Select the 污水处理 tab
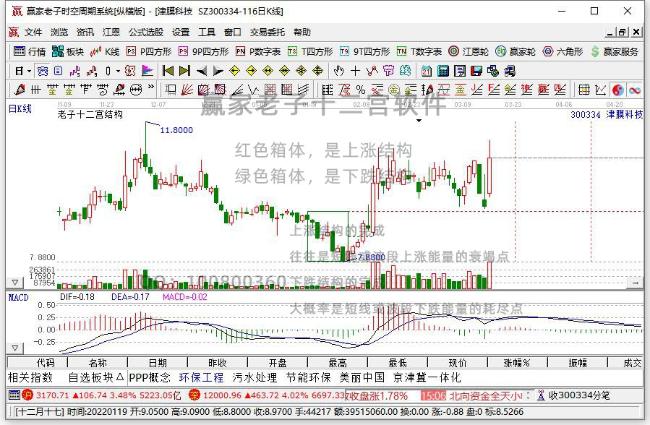 point(255,377)
